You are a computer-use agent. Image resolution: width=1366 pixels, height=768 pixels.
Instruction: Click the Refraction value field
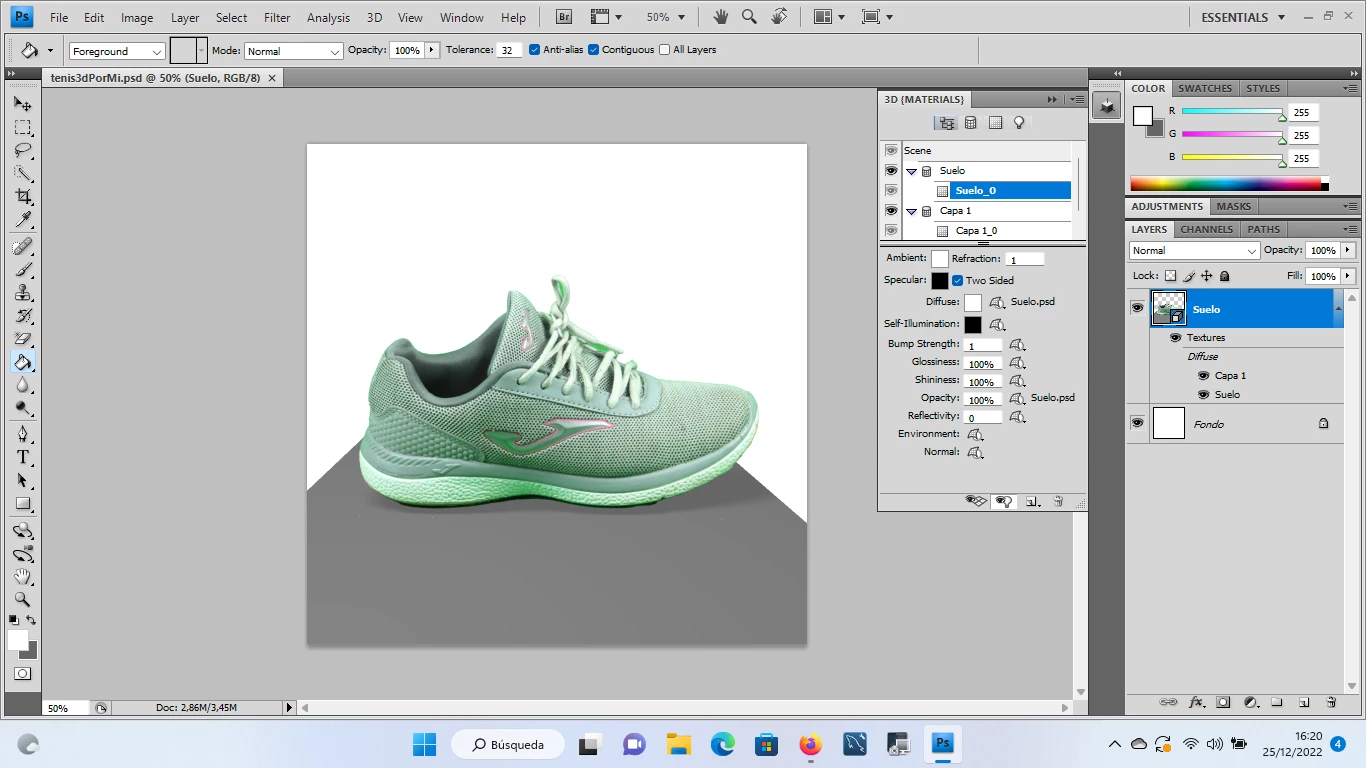[1025, 259]
